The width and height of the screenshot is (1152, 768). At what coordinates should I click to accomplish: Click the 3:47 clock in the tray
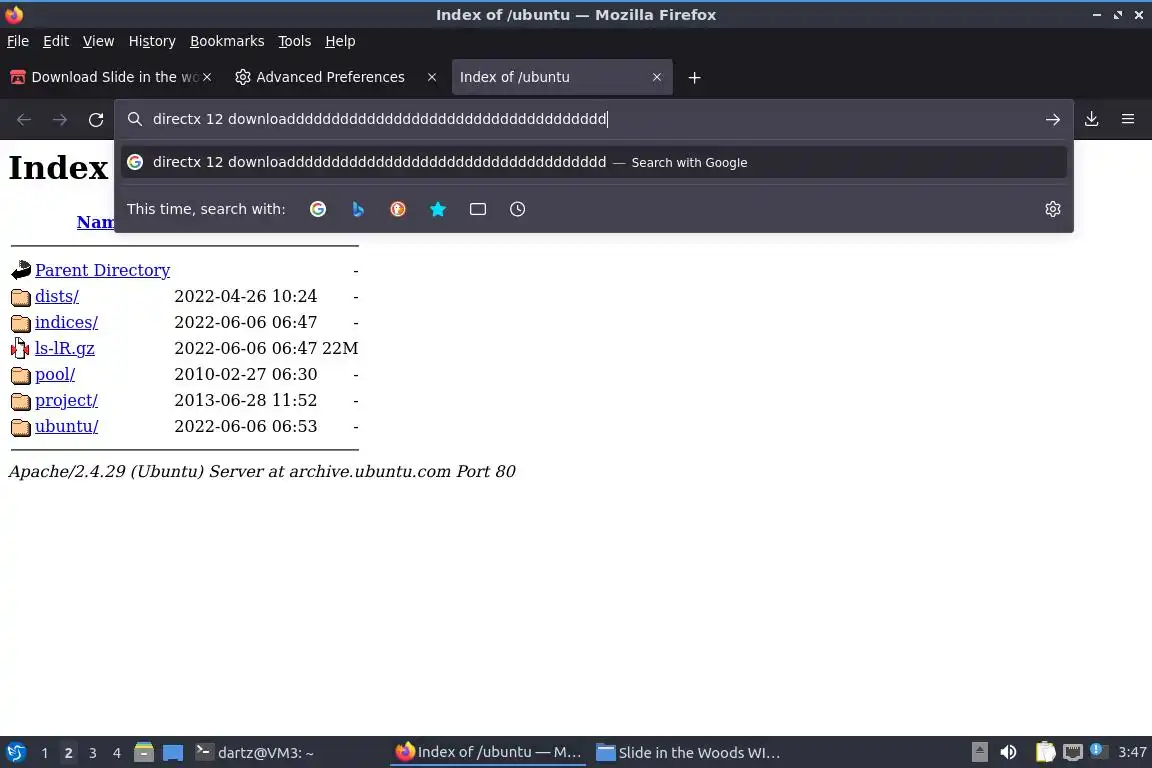(1132, 753)
